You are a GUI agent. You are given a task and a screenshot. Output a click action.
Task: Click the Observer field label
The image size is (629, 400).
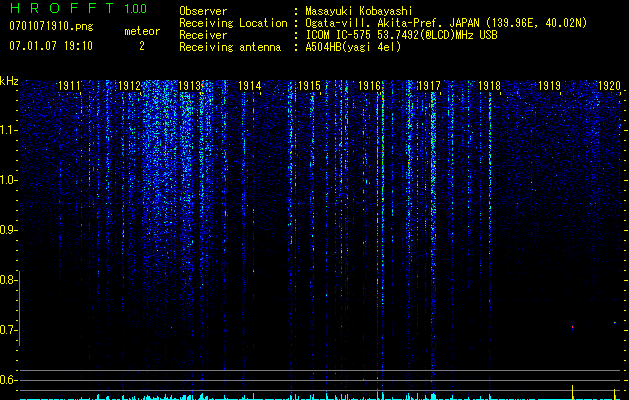pyautogui.click(x=203, y=11)
